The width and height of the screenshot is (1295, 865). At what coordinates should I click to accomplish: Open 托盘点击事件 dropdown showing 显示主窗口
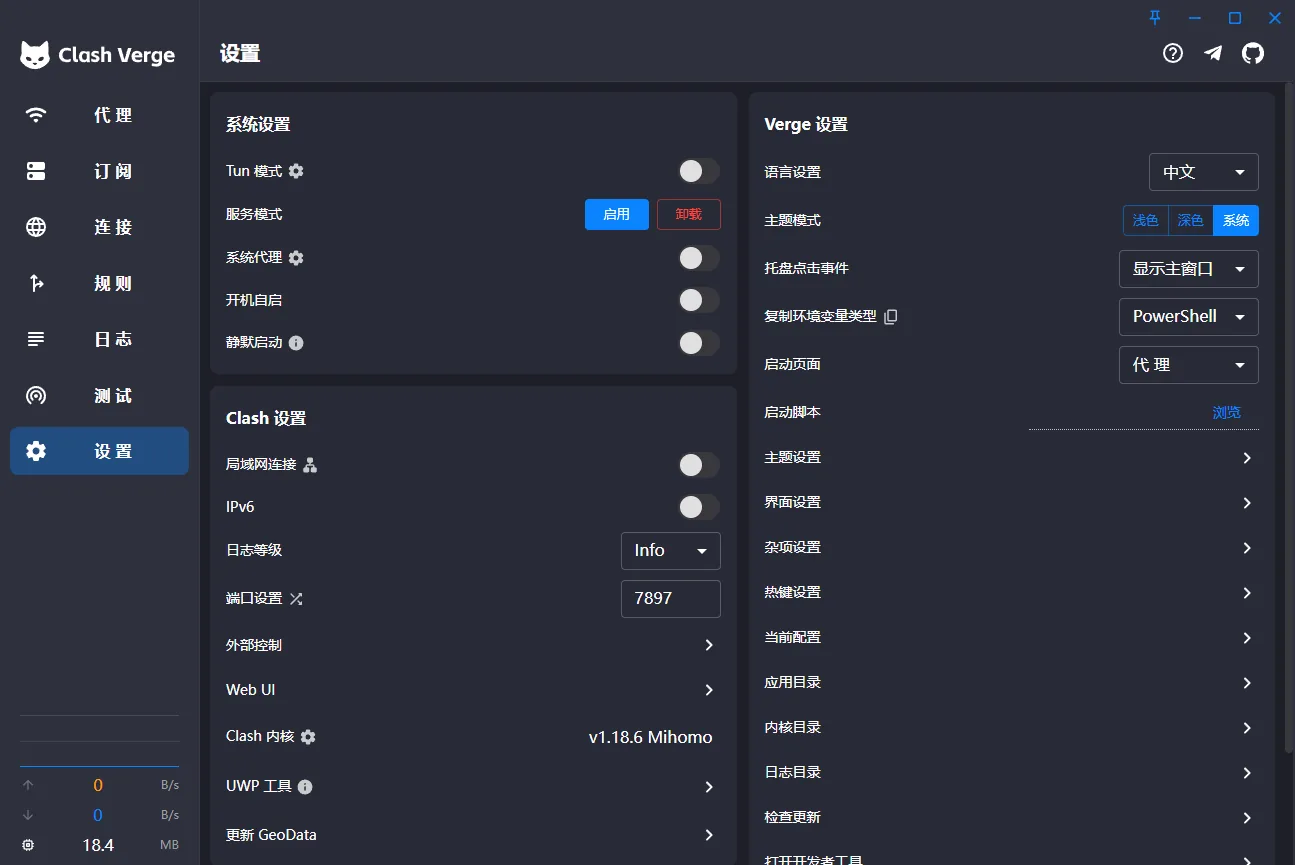click(1189, 269)
